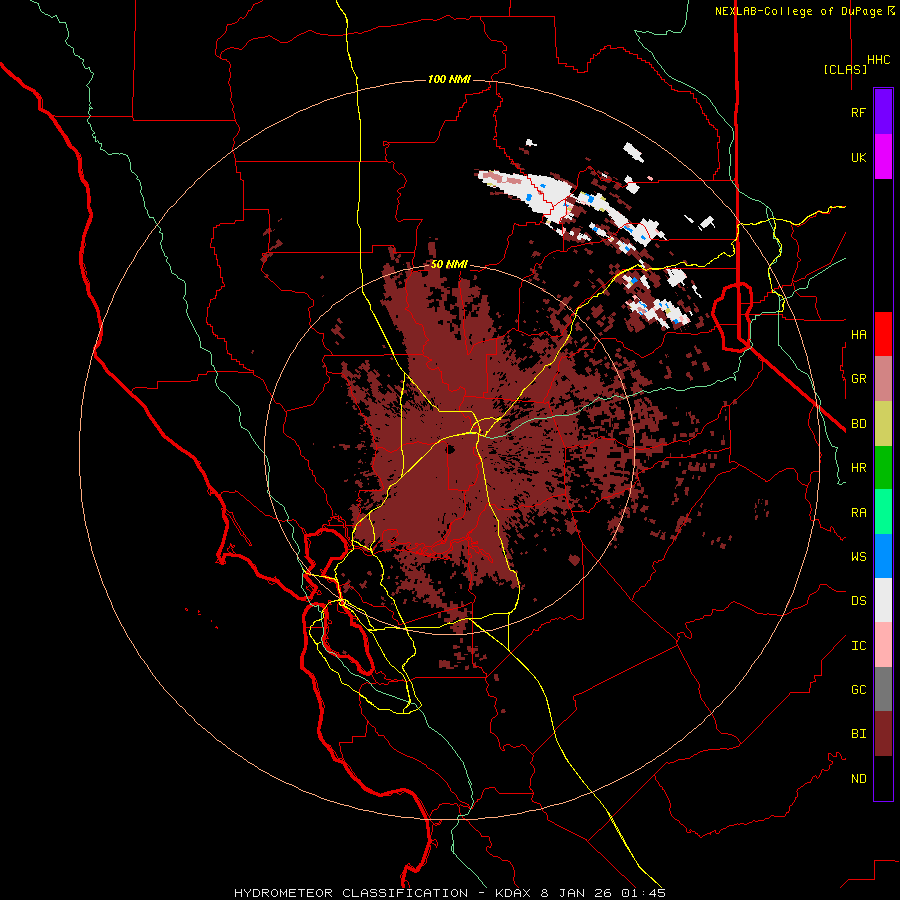Screen dimensions: 900x900
Task: Select the BI brown legend swatch
Action: point(883,734)
